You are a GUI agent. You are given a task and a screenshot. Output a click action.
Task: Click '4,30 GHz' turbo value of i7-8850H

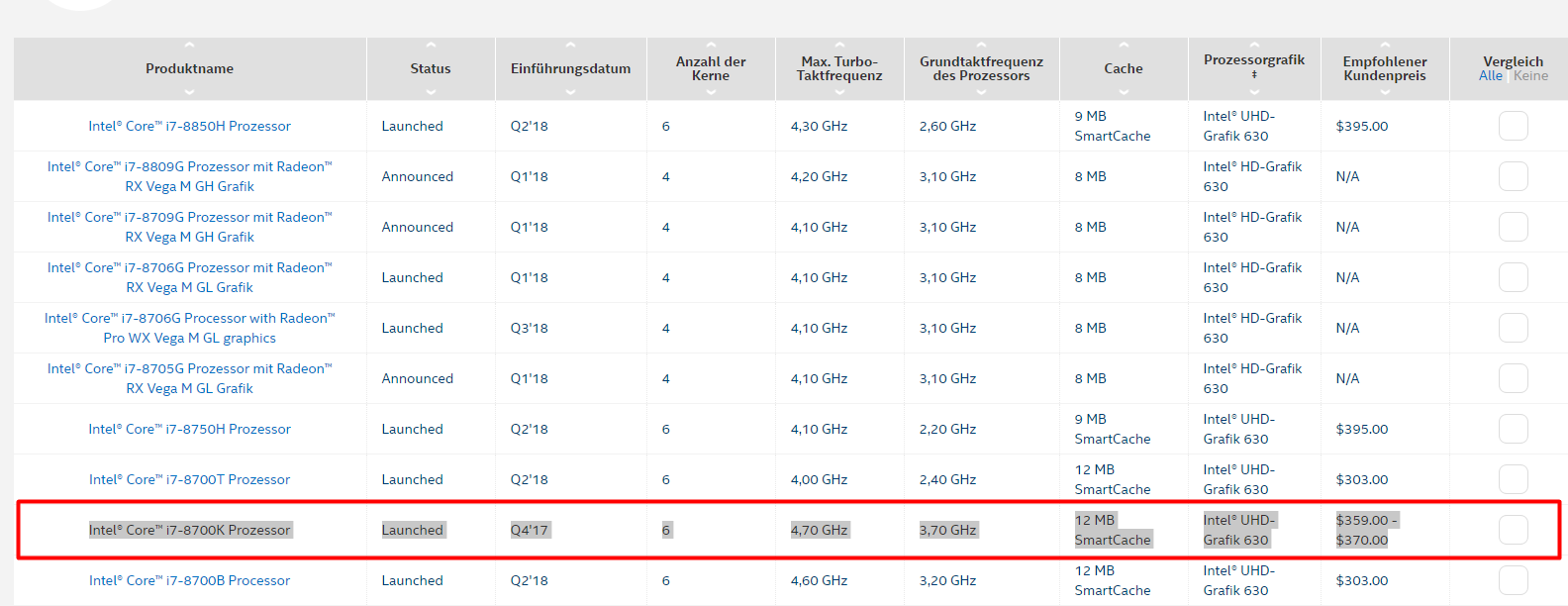click(x=819, y=126)
